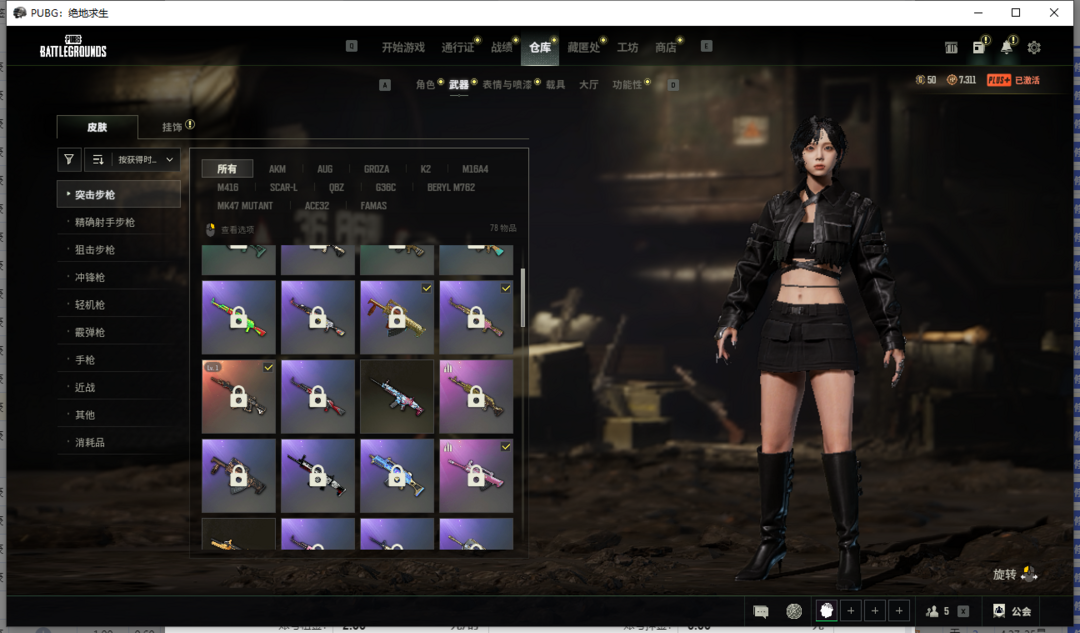Open the 藏匿处 menu
The height and width of the screenshot is (633, 1080).
pyautogui.click(x=583, y=47)
